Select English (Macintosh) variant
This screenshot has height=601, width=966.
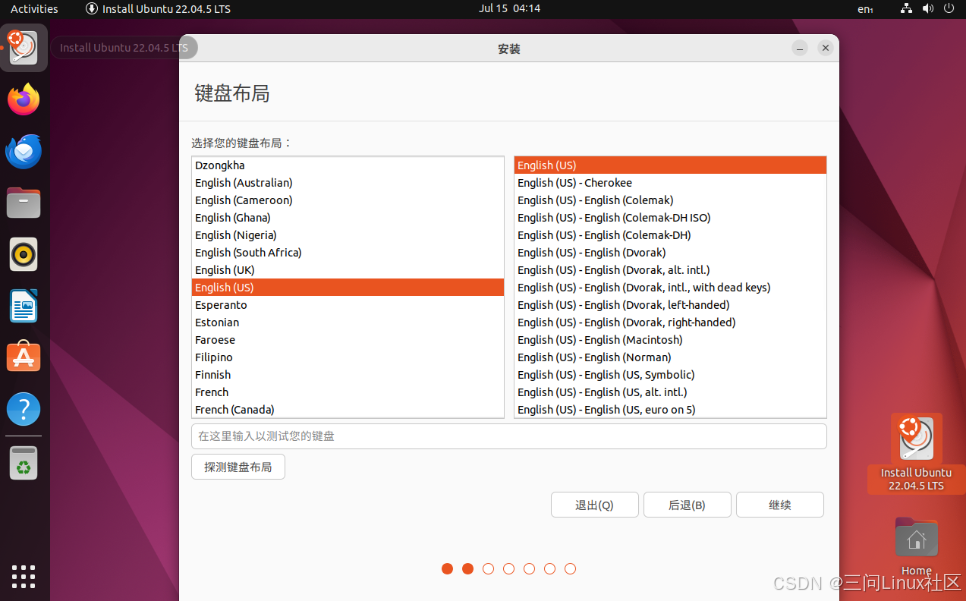pos(670,340)
